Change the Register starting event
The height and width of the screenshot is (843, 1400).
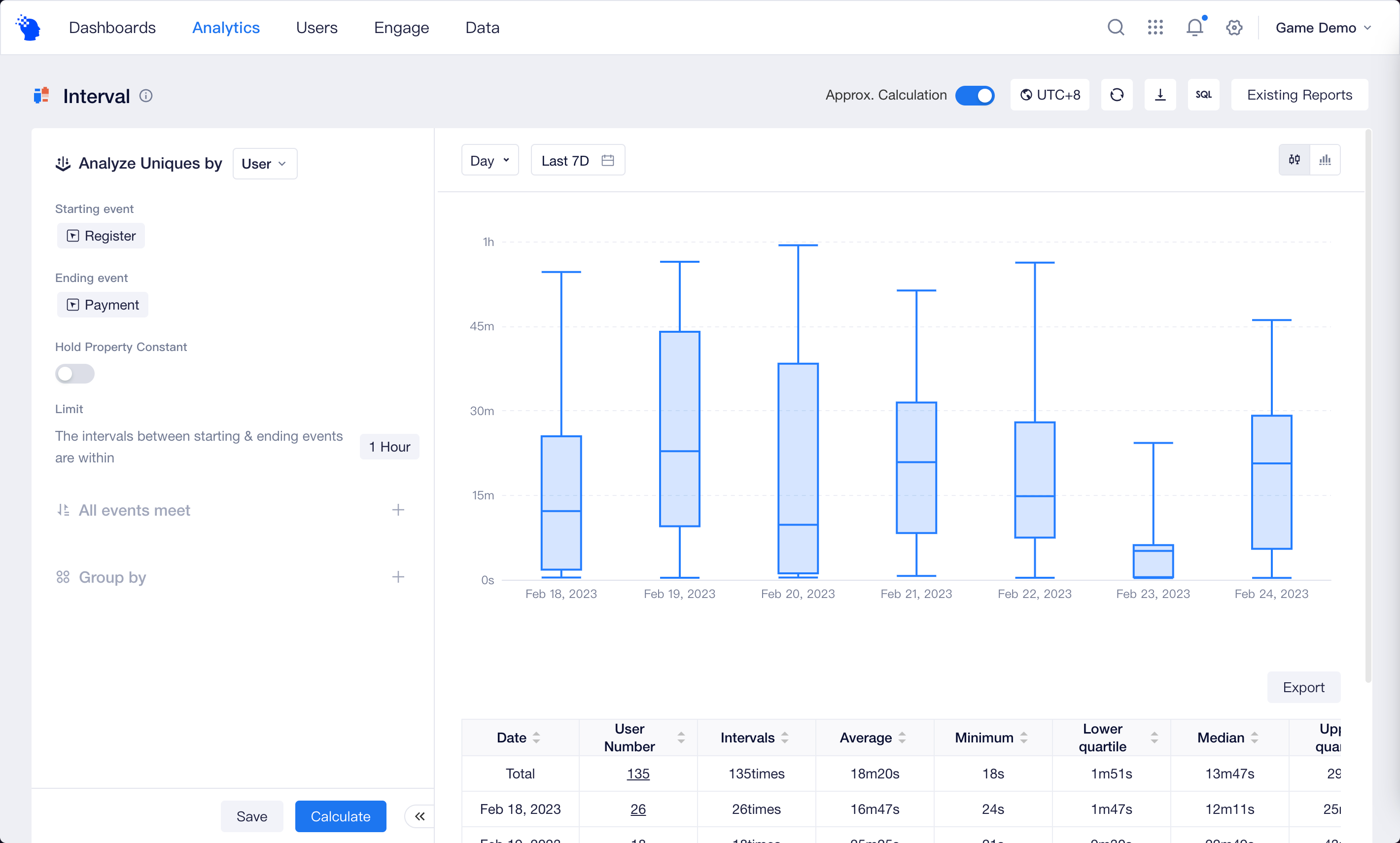pos(101,236)
